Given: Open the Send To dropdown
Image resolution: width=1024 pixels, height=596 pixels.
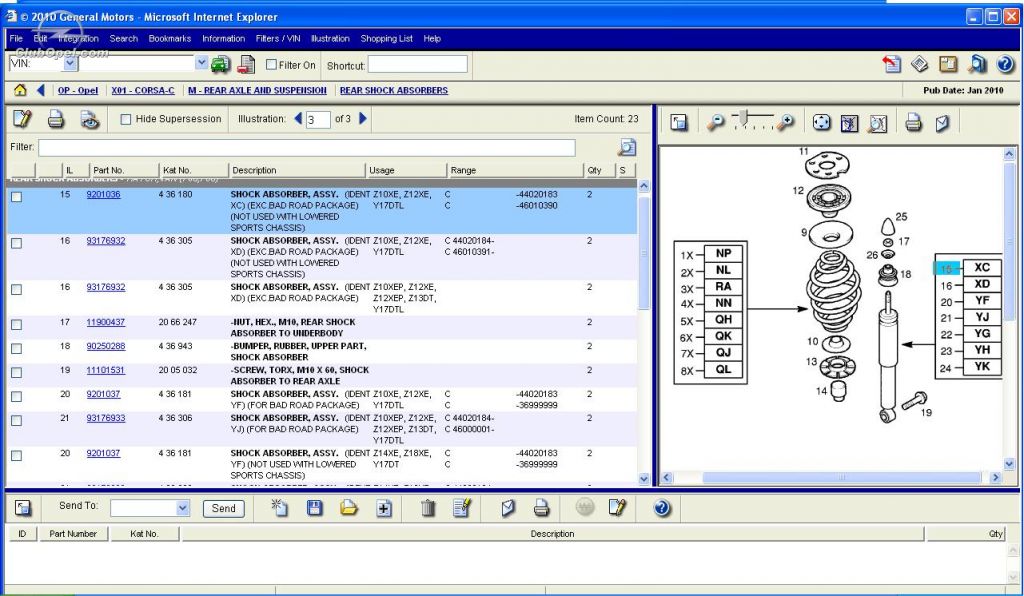Looking at the screenshot, I should click(x=183, y=508).
